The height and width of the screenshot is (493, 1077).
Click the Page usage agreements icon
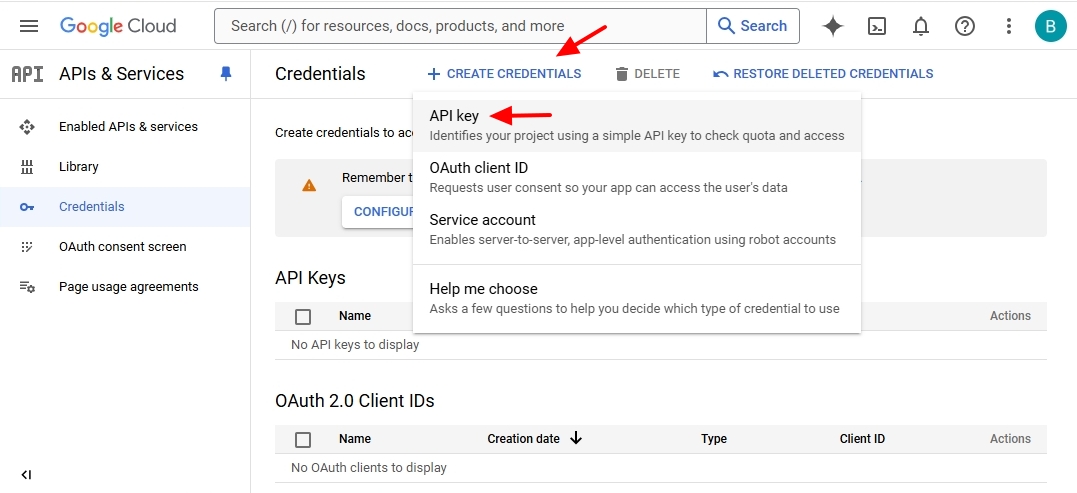pos(27,286)
